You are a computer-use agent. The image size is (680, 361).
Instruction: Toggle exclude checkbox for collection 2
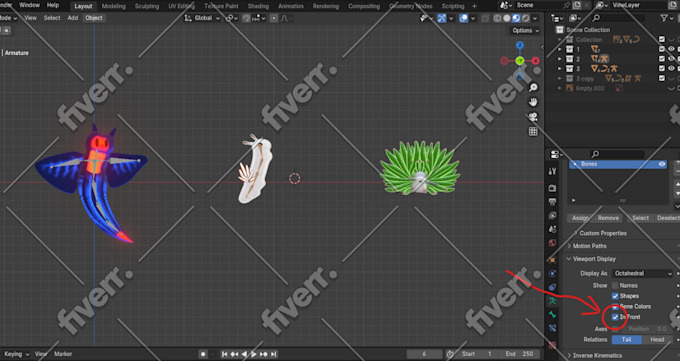[662, 59]
